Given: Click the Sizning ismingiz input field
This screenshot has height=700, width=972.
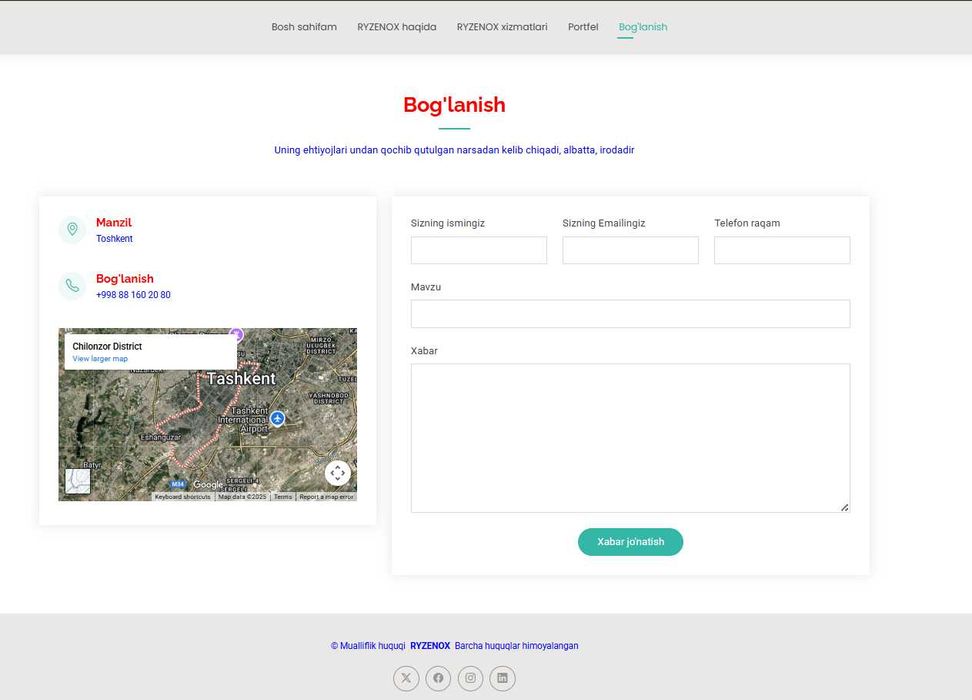Looking at the screenshot, I should point(479,250).
